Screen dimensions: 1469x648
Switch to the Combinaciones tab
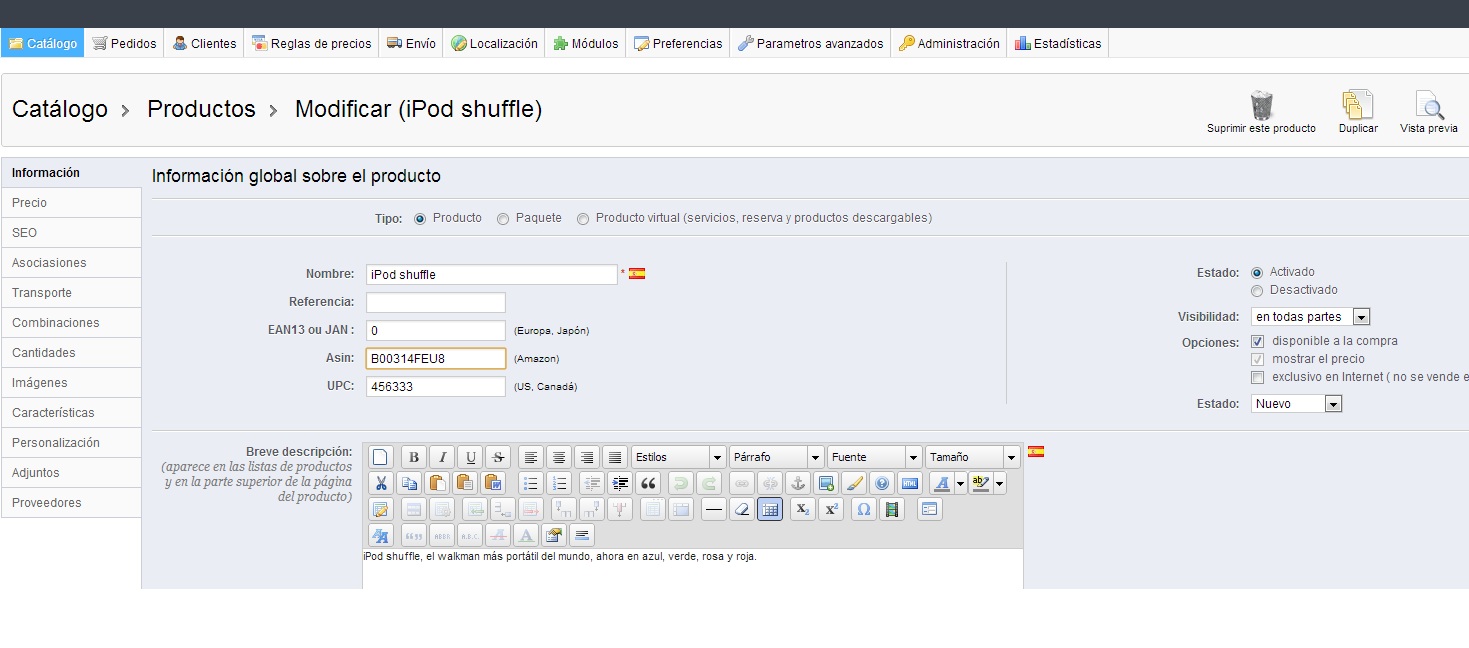click(71, 323)
